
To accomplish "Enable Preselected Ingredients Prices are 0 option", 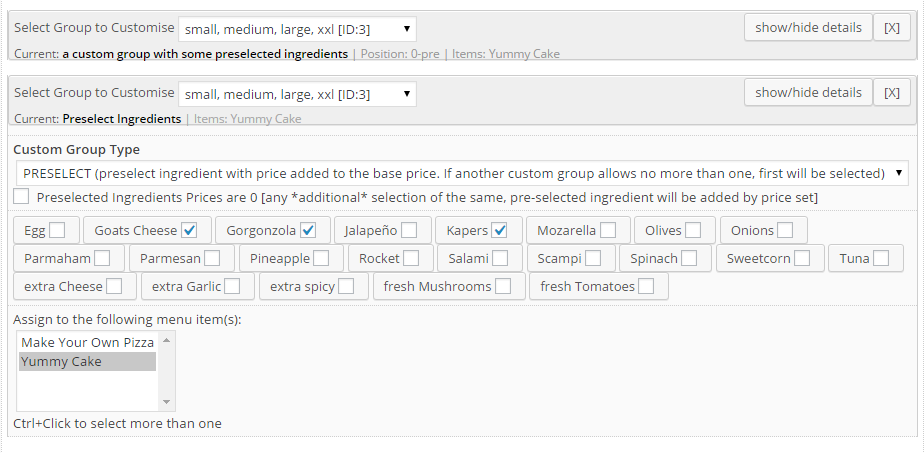I will 21,197.
